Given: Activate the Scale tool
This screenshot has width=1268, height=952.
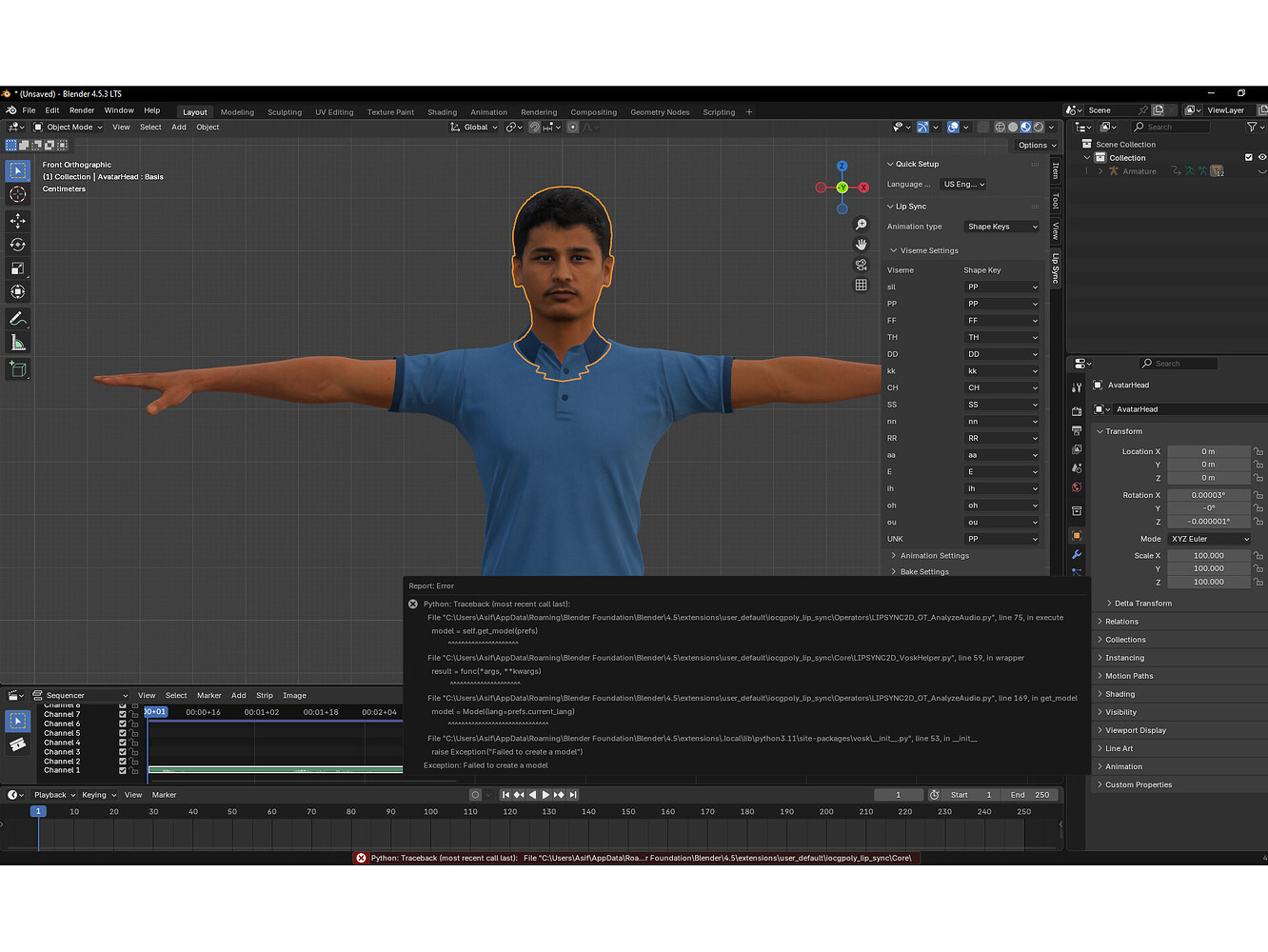Looking at the screenshot, I should [x=18, y=268].
